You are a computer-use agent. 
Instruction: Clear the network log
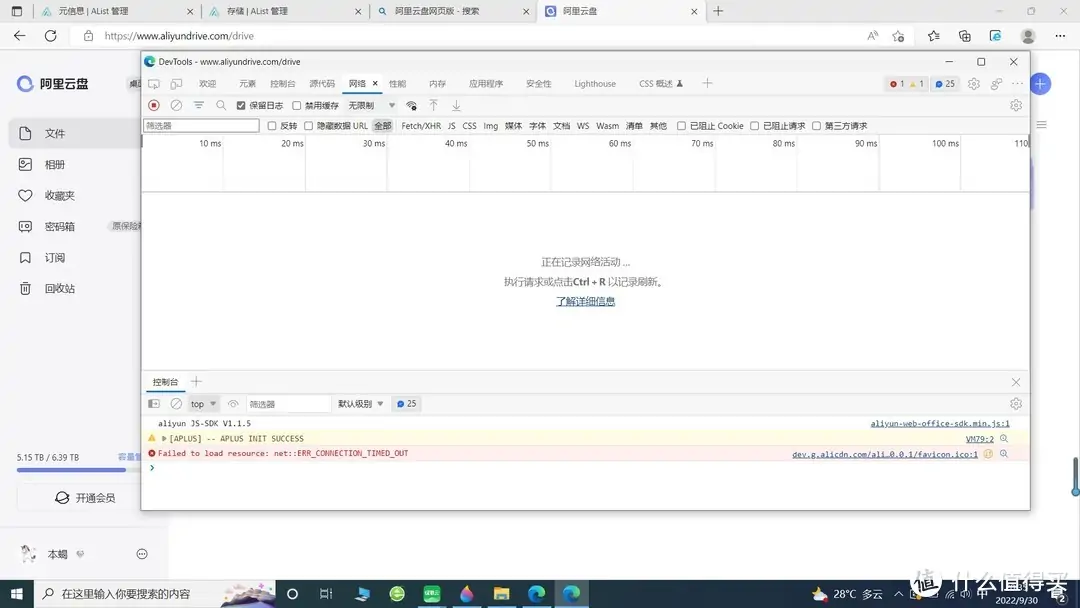click(x=176, y=105)
